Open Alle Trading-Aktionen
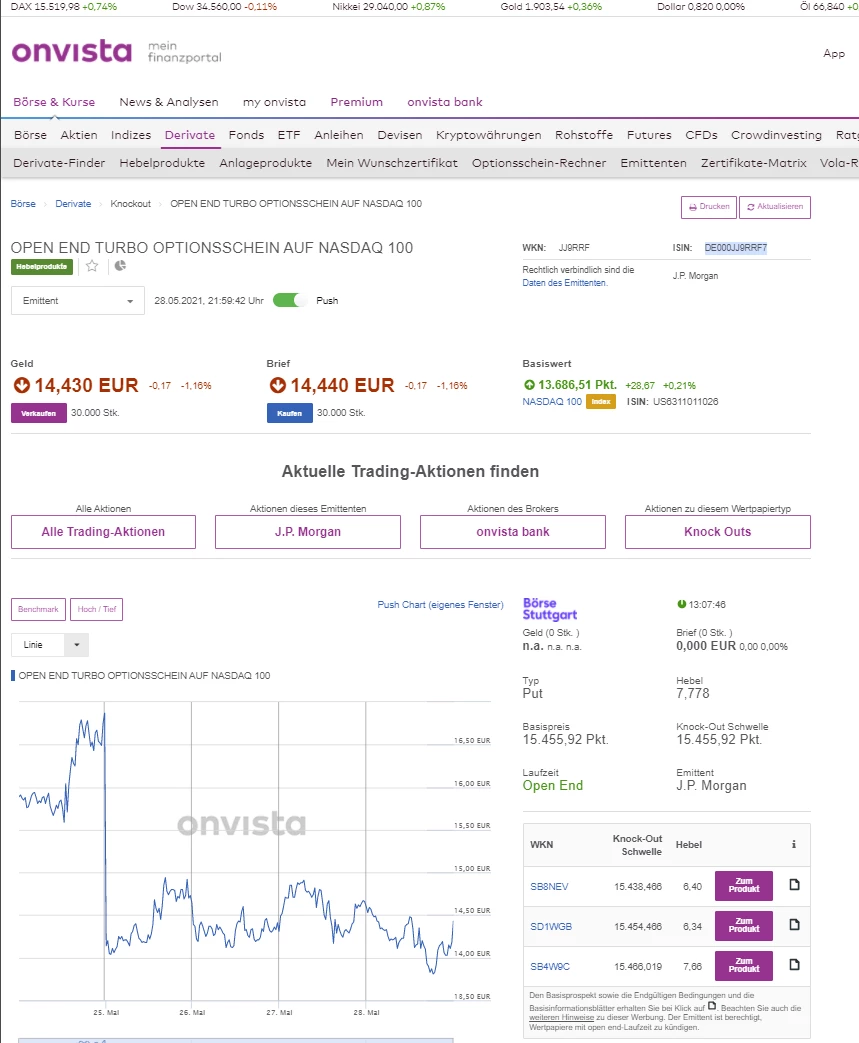 coord(103,531)
